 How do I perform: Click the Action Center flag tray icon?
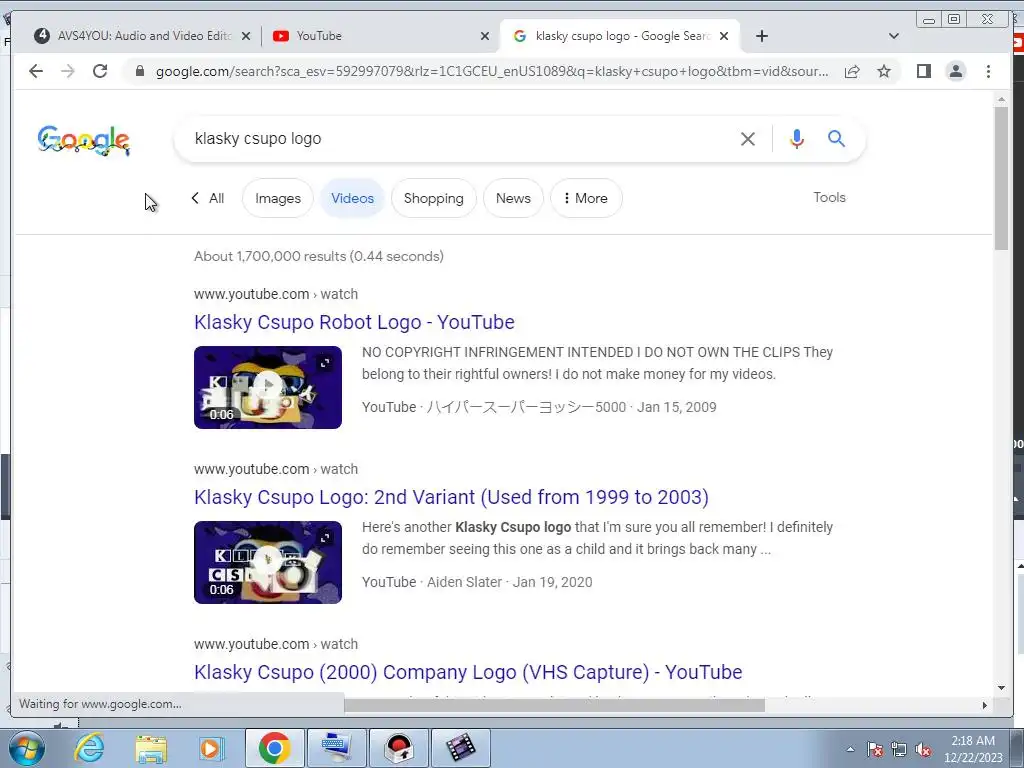click(875, 750)
